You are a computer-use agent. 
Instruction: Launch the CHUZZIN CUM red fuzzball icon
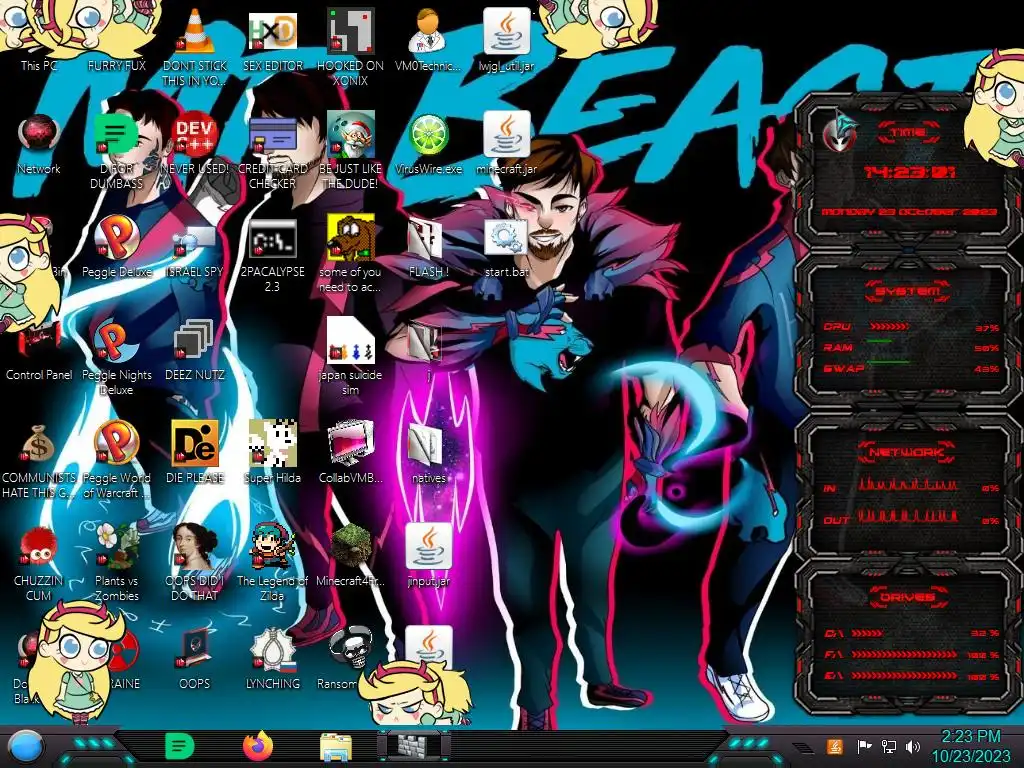pos(39,562)
